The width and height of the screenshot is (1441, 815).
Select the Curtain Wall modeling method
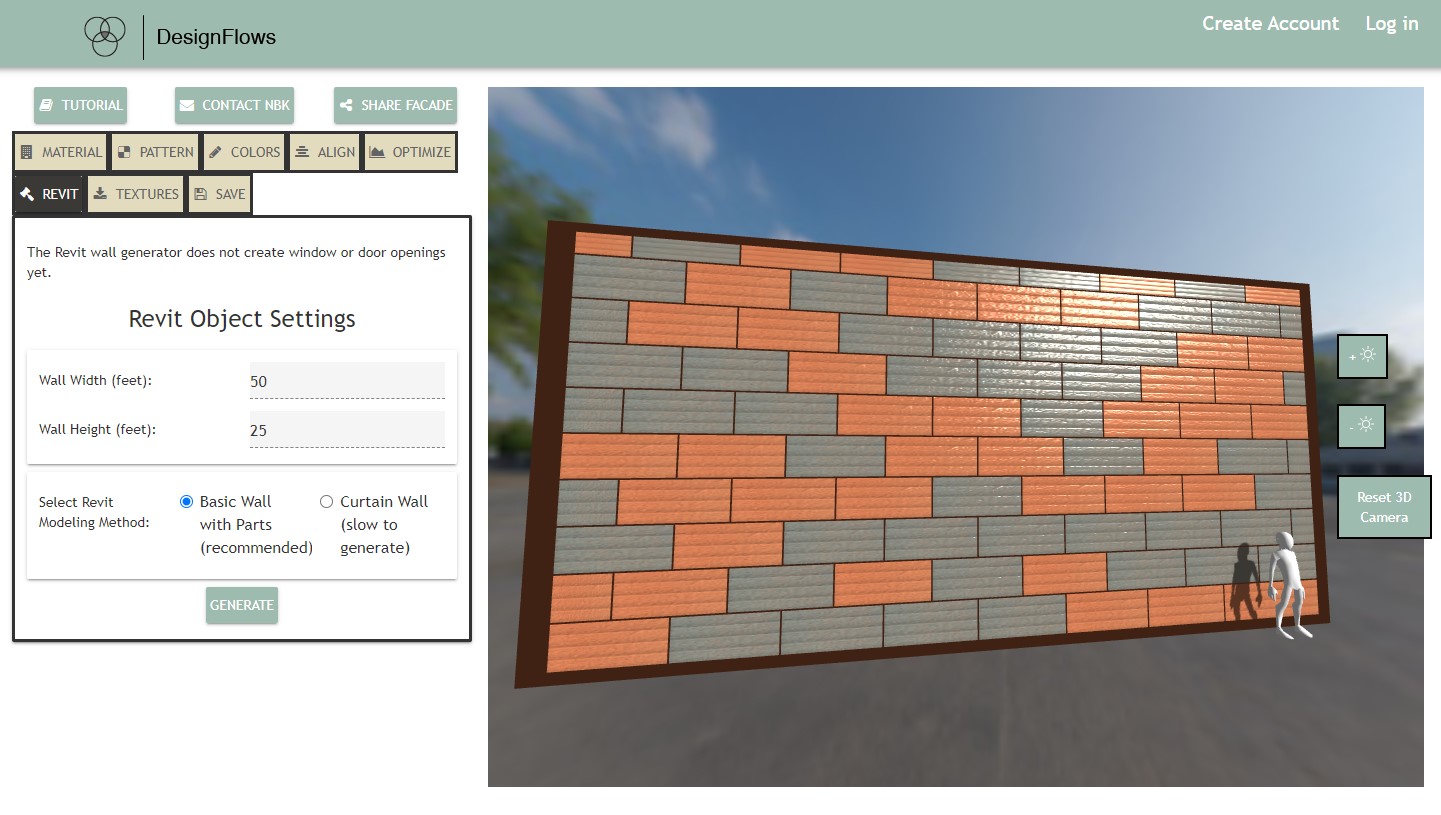click(326, 501)
